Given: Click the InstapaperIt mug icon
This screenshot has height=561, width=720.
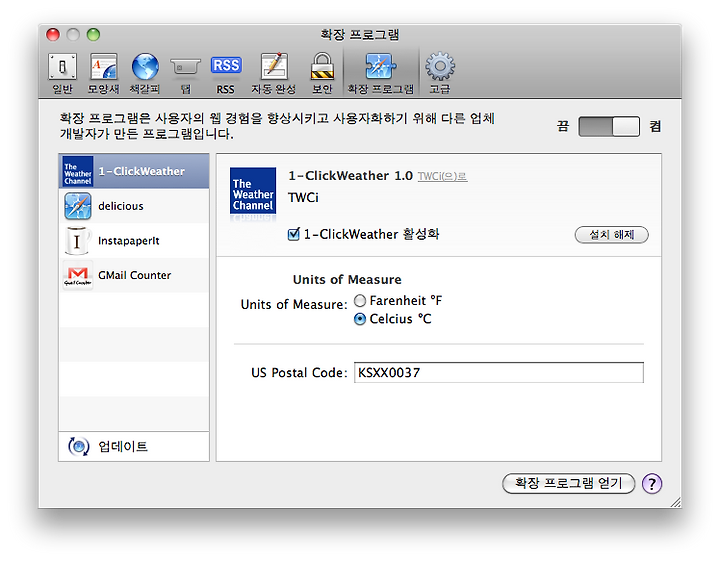Looking at the screenshot, I should click(x=77, y=241).
